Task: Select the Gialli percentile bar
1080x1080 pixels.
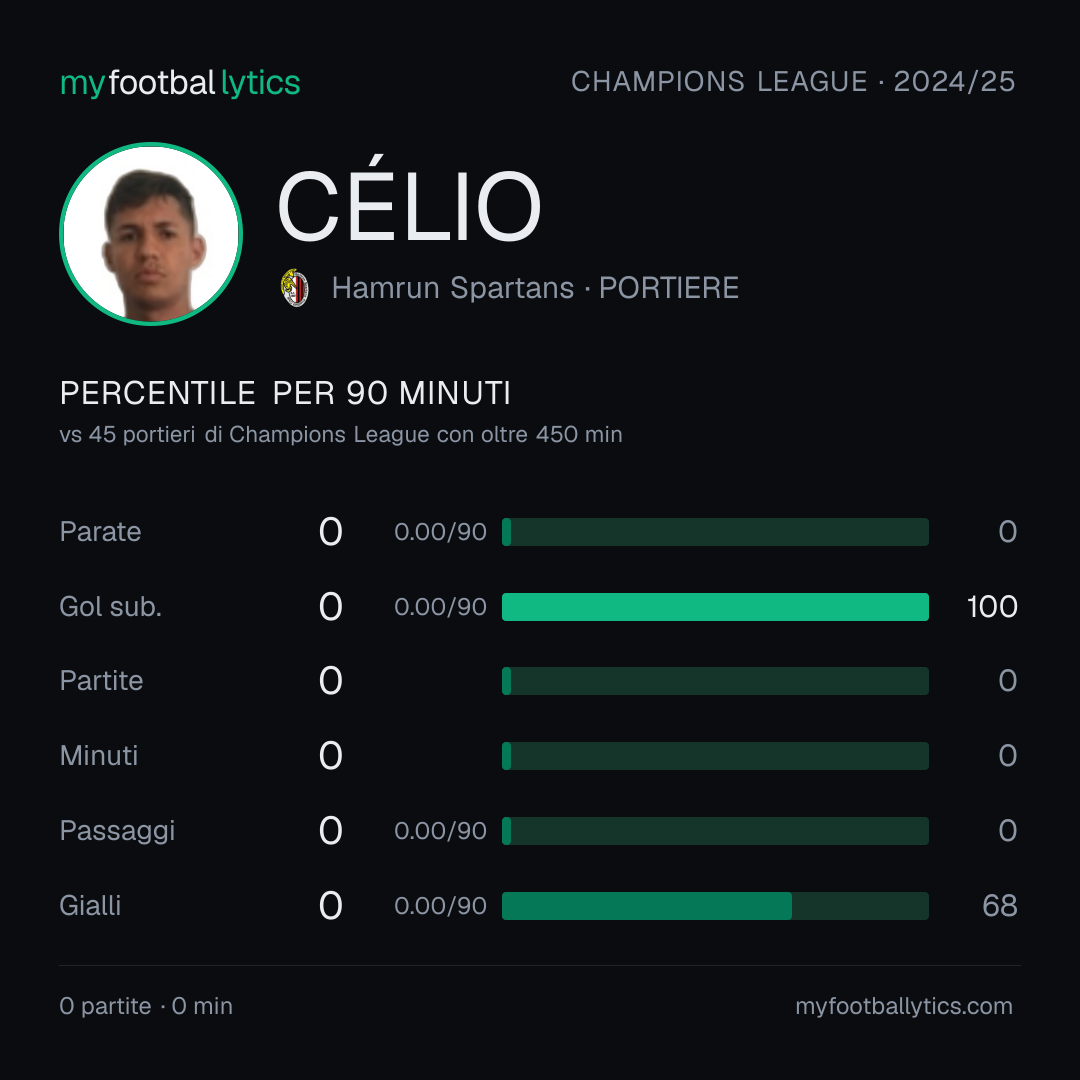Action: pyautogui.click(x=715, y=906)
